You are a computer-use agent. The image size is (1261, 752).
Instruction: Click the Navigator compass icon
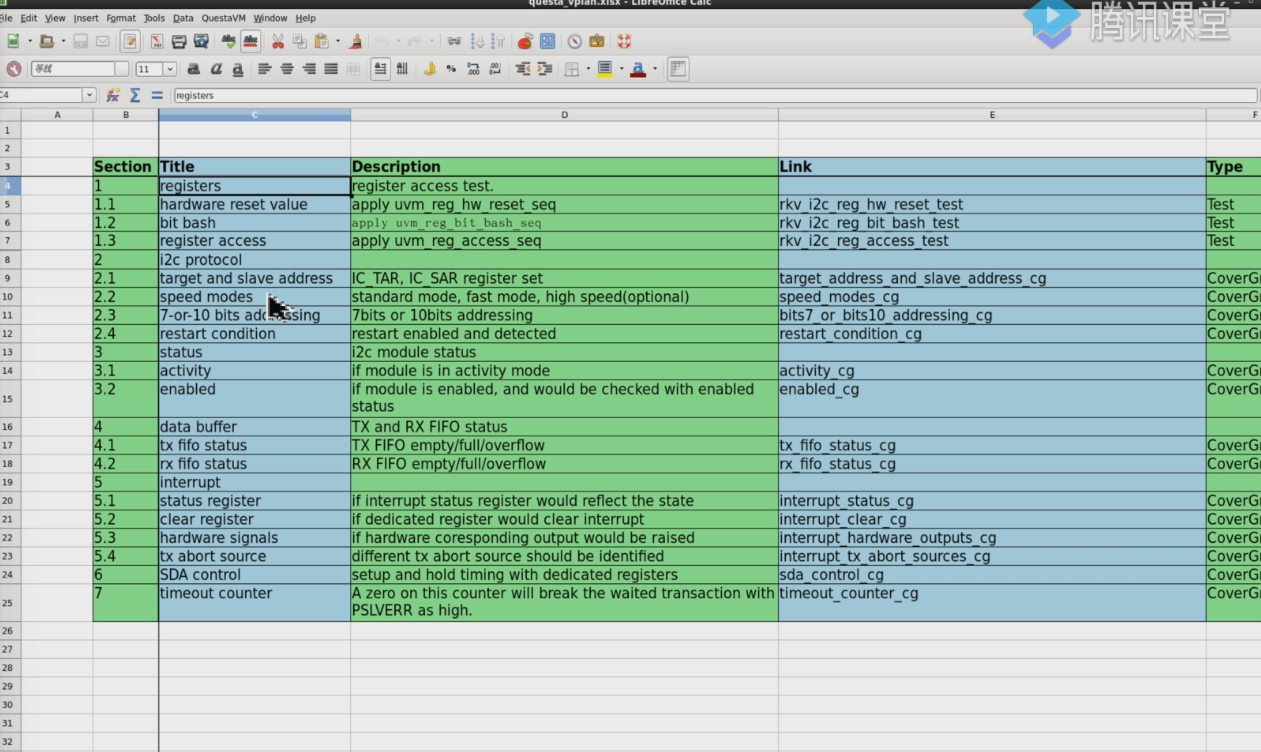[575, 41]
